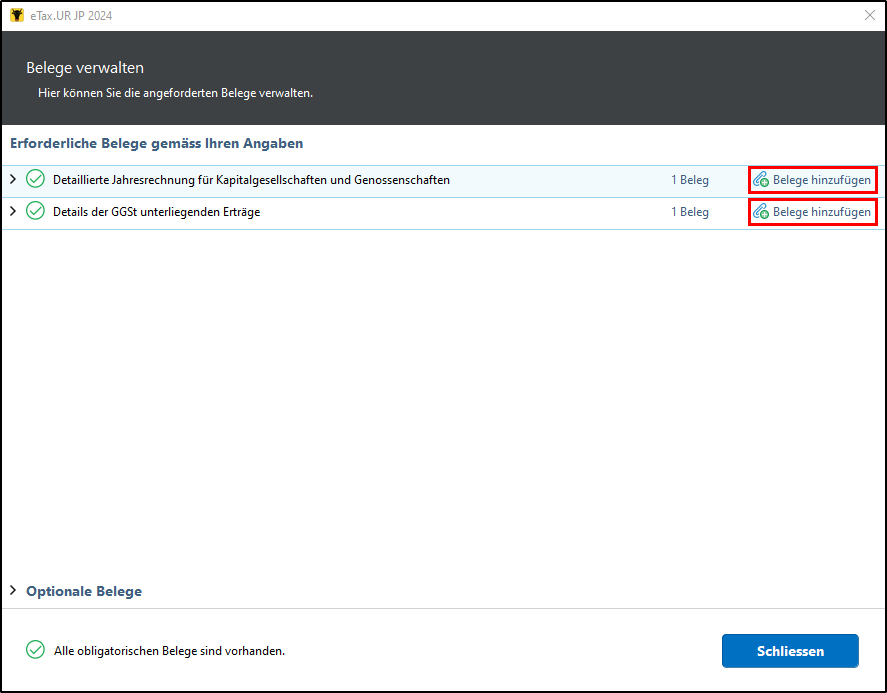The height and width of the screenshot is (693, 887).
Task: Add receipts via Belege hinzufügen for Jahresrechnung
Action: [813, 180]
